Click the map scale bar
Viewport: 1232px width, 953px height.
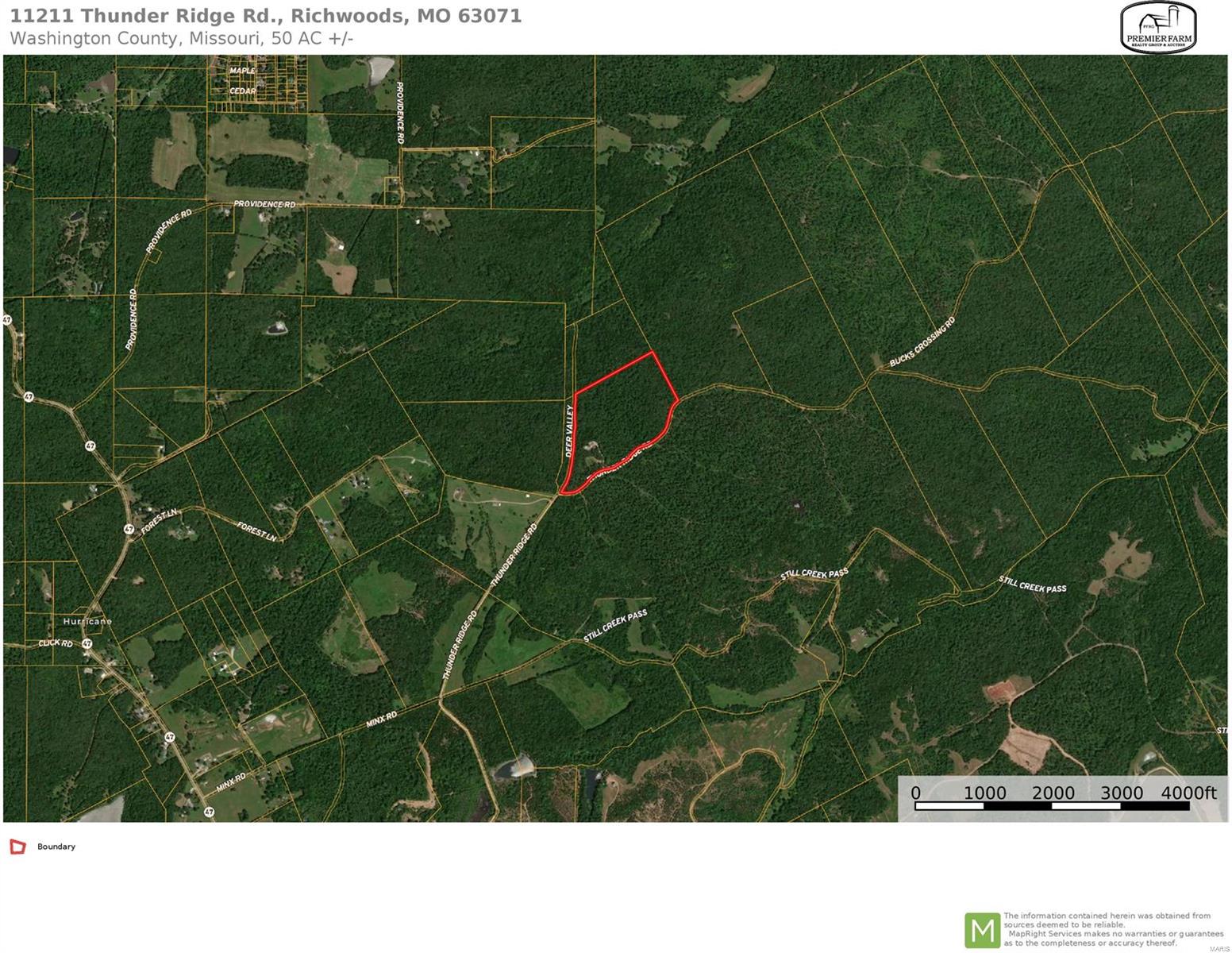pyautogui.click(x=1053, y=806)
